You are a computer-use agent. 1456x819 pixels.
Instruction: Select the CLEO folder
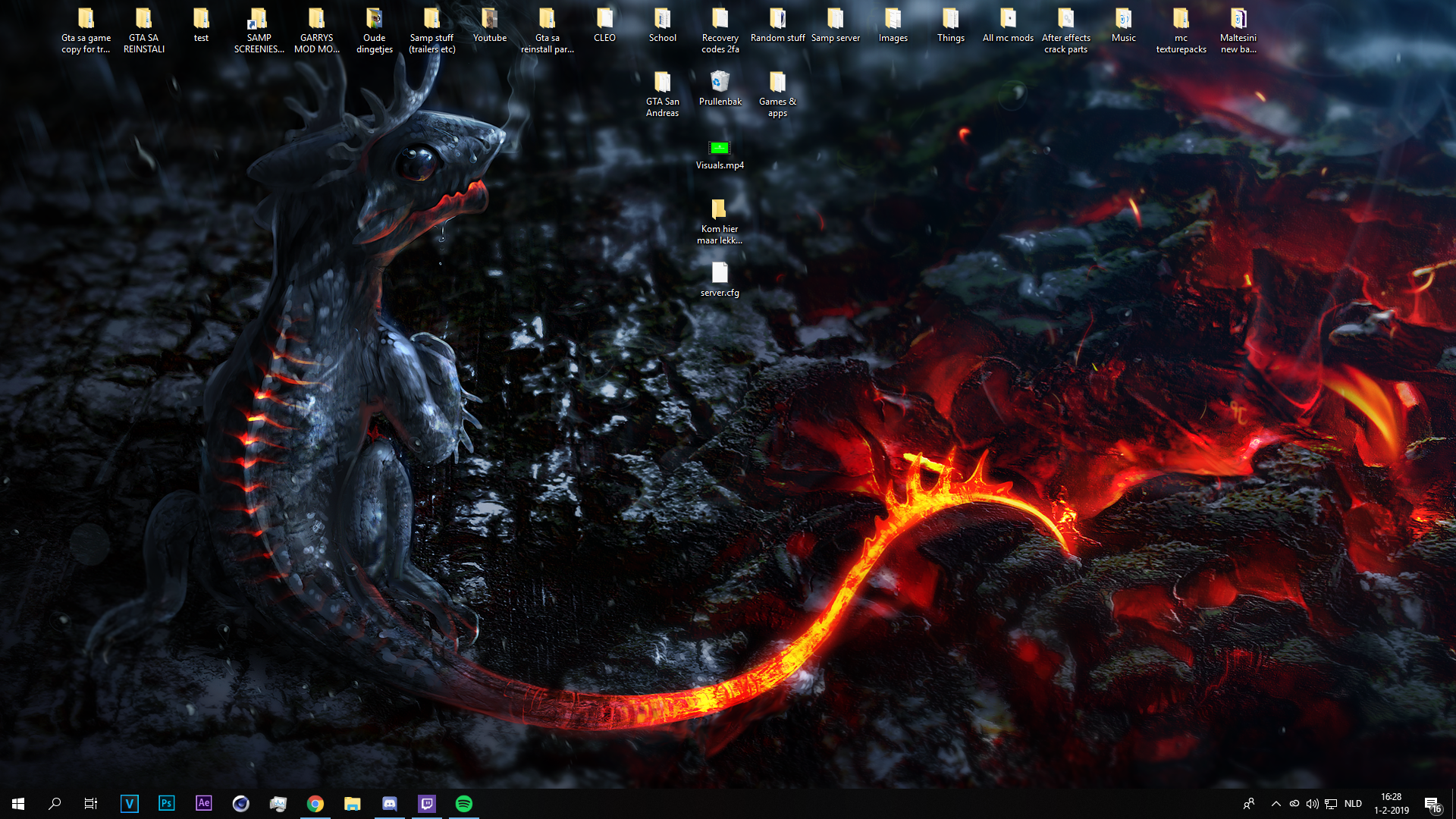[x=605, y=25]
